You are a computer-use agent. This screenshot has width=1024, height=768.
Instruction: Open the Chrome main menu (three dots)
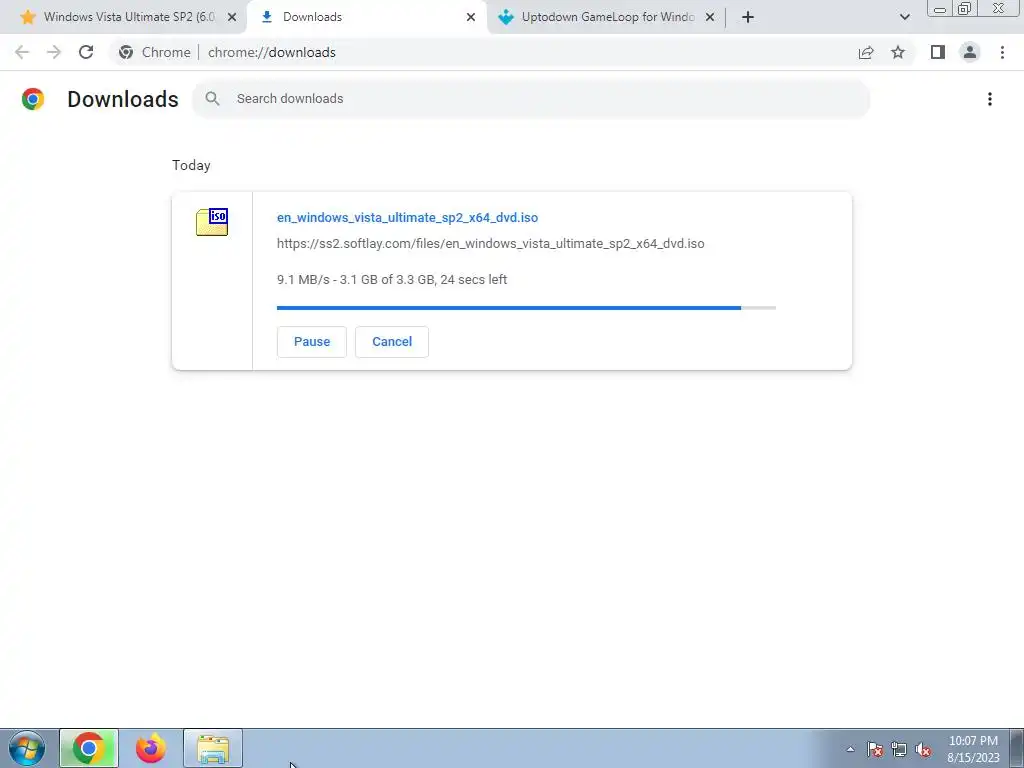[x=1002, y=52]
